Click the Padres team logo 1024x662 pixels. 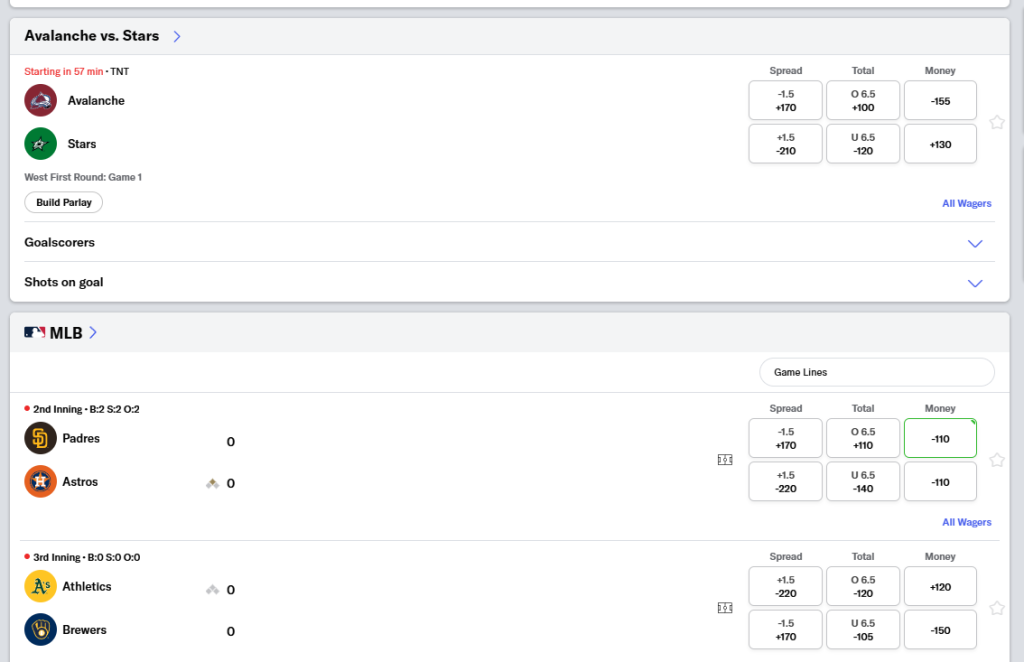40,438
